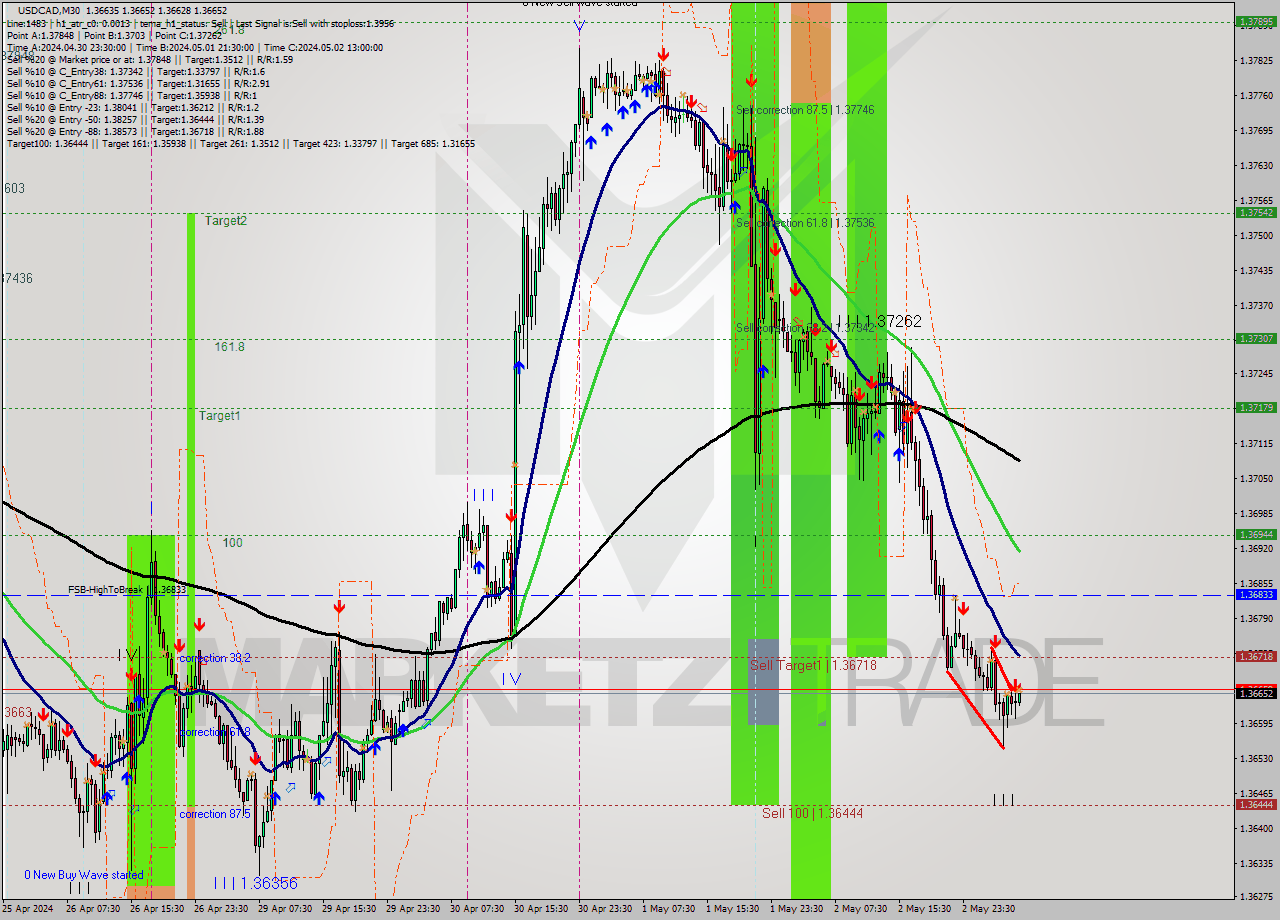Click the green 1.37895 price tag
The width and height of the screenshot is (1280, 920).
click(1256, 21)
